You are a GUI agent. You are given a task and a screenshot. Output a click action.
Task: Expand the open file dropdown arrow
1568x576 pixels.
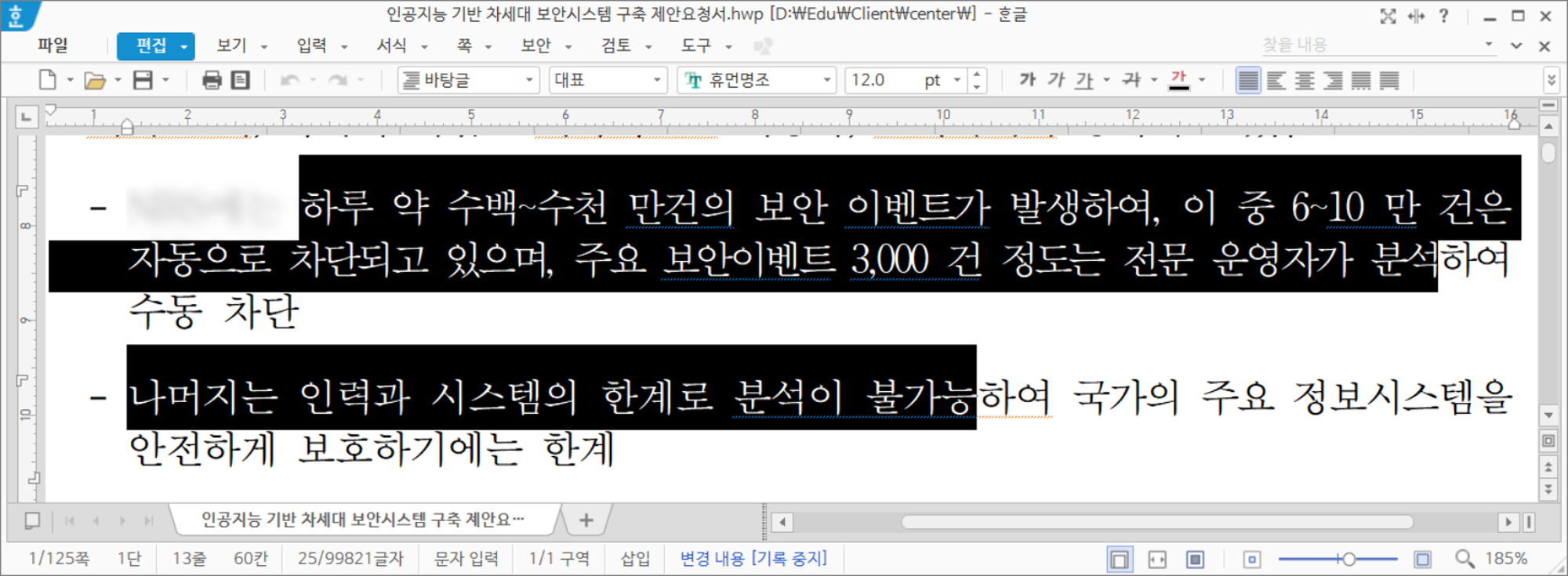point(118,80)
